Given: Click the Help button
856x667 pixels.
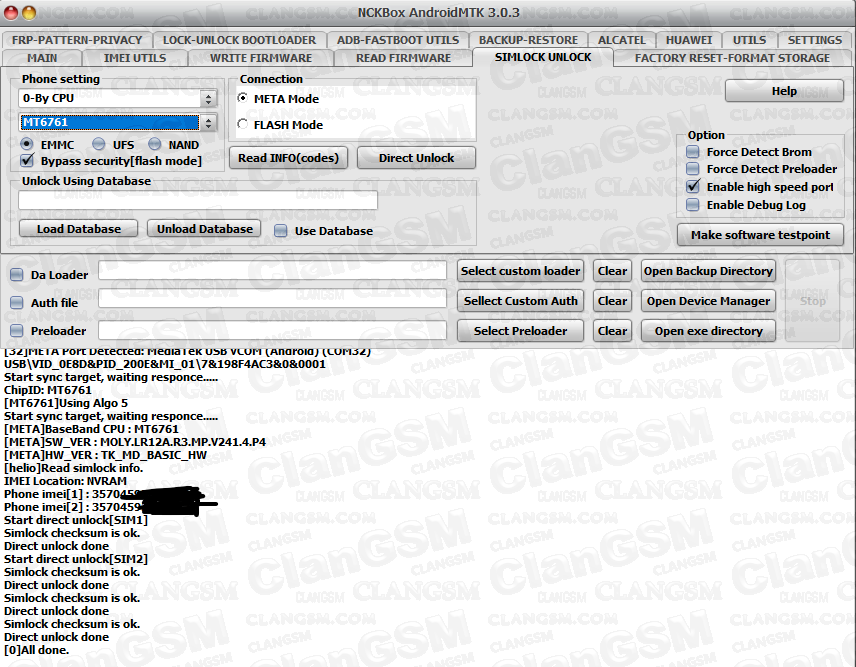Looking at the screenshot, I should [784, 91].
